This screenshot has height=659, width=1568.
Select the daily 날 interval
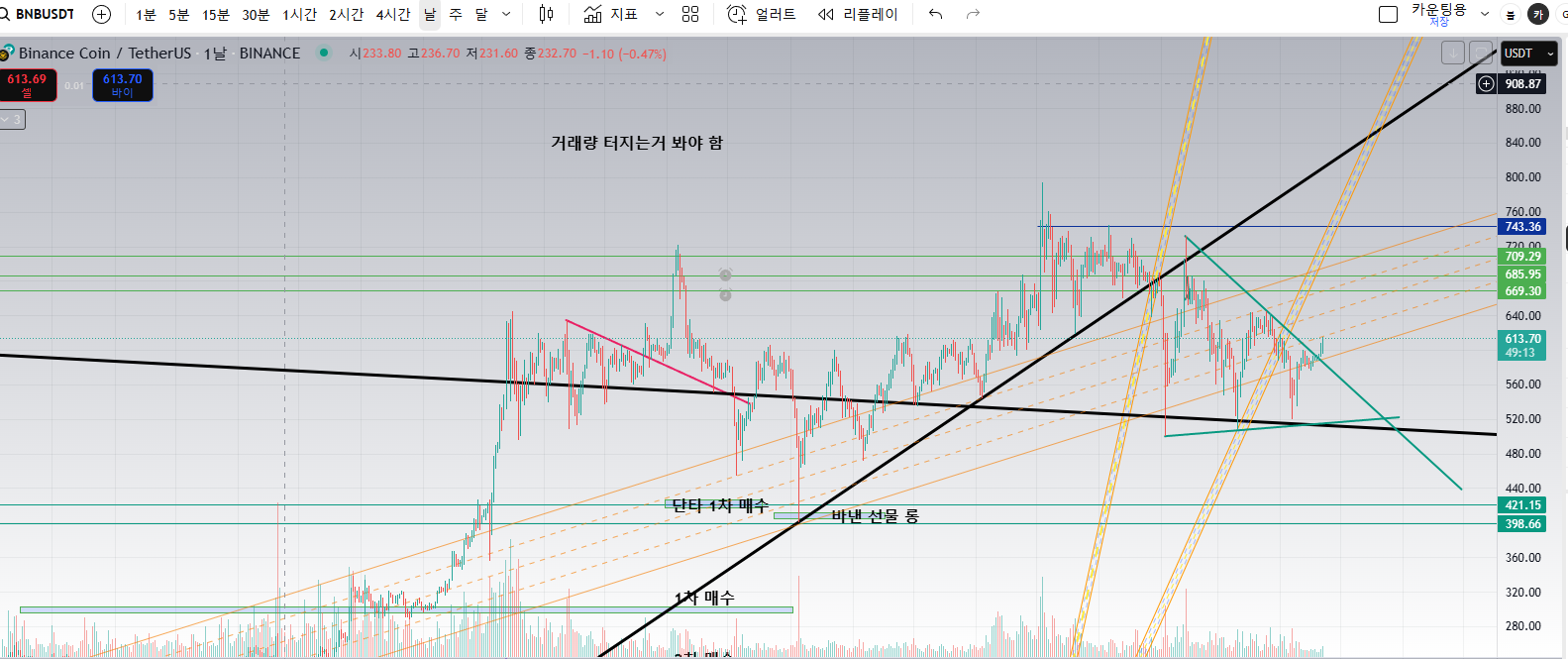tap(430, 14)
